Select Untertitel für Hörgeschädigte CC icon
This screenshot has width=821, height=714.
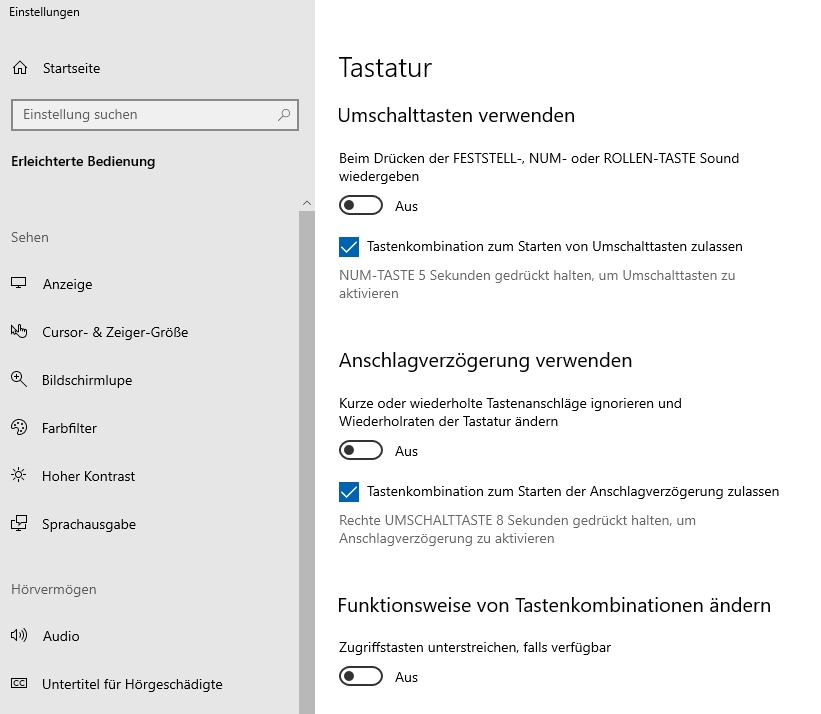click(x=19, y=683)
